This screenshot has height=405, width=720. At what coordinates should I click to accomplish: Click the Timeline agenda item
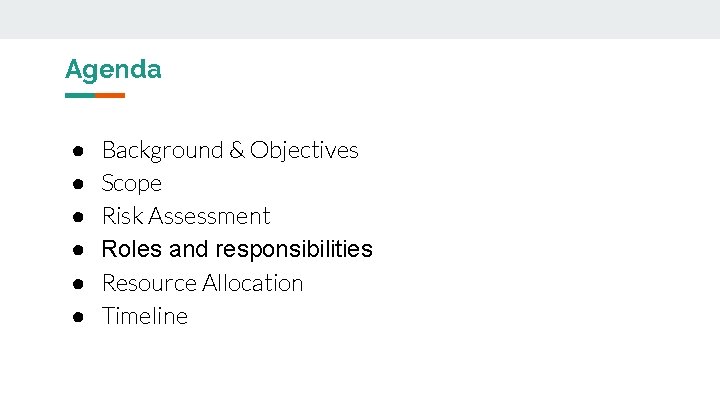(x=145, y=316)
